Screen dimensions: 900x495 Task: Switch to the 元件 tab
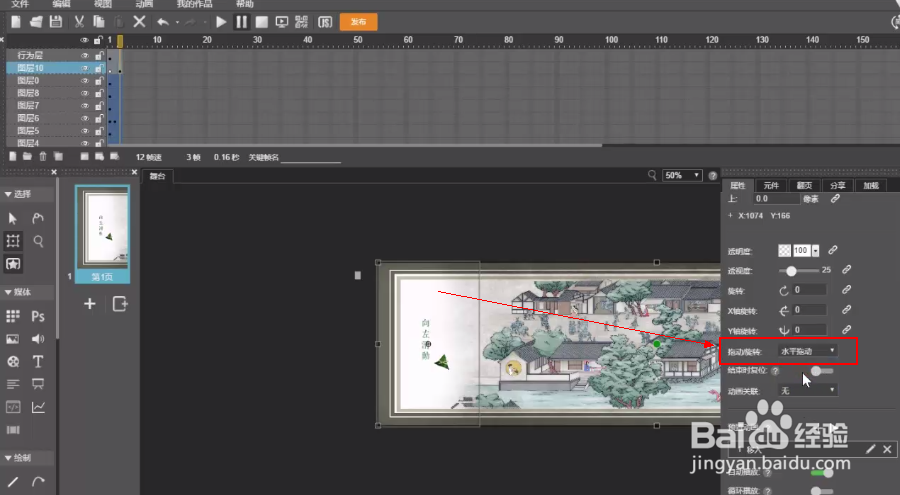point(771,185)
